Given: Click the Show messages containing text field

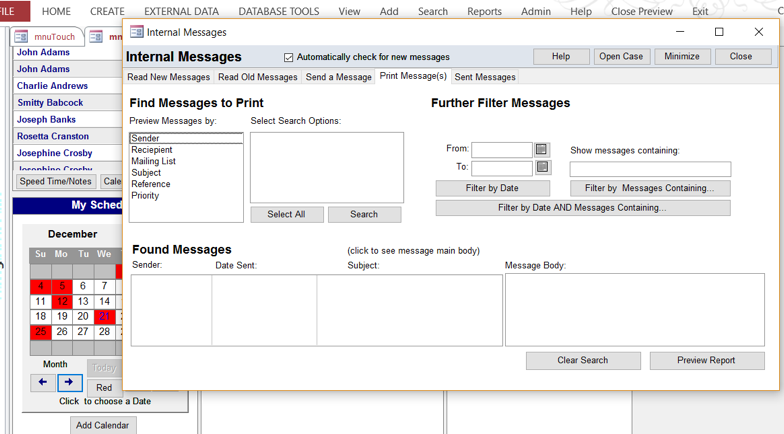Looking at the screenshot, I should (x=650, y=169).
